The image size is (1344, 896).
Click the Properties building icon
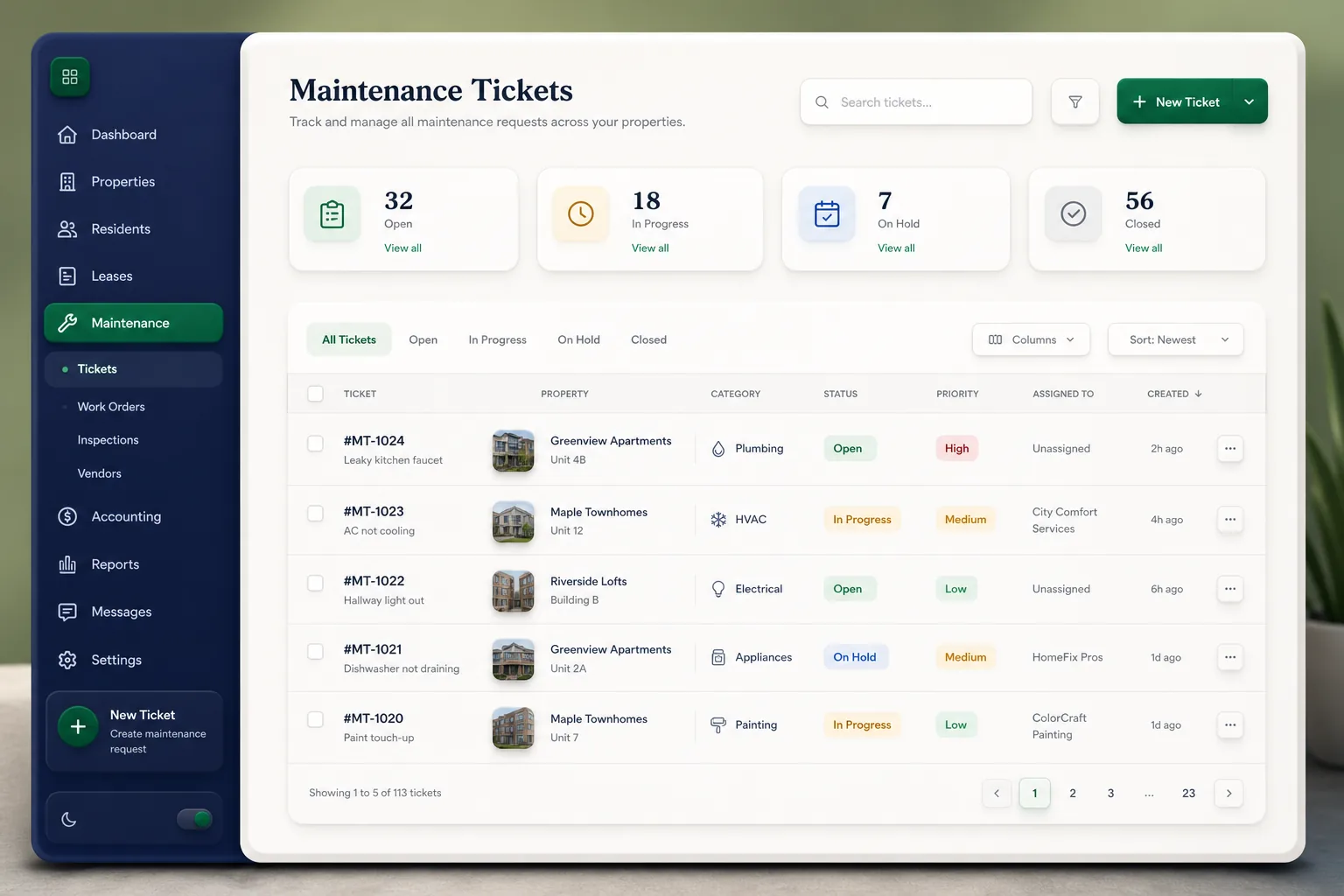click(67, 182)
